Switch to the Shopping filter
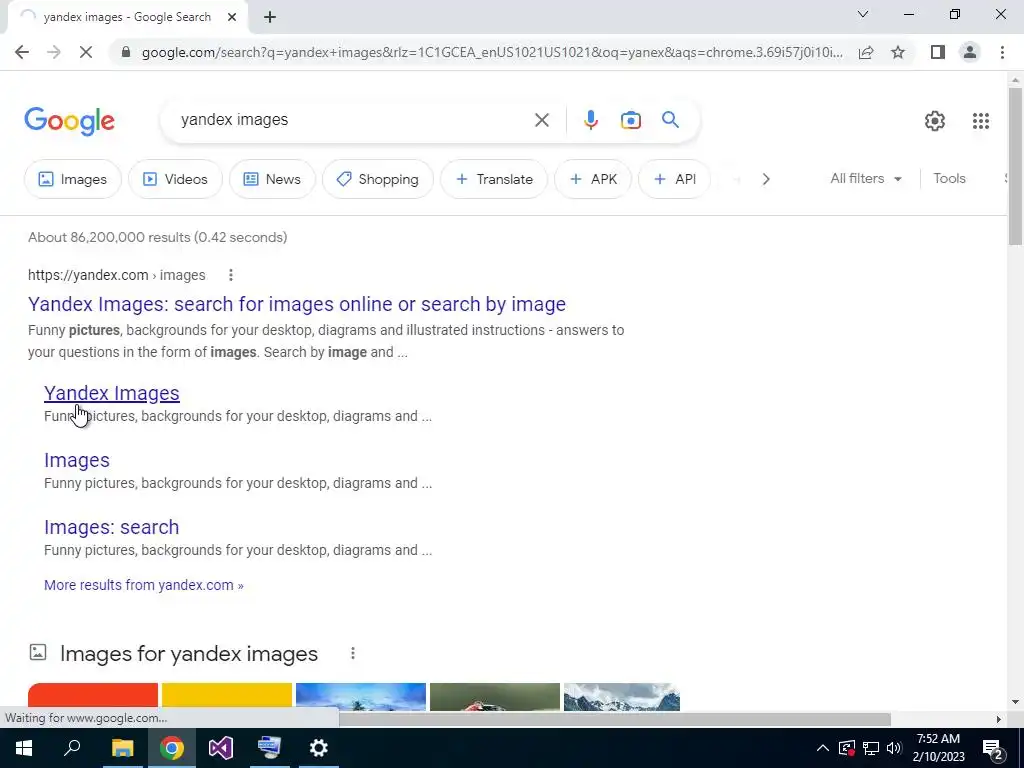 click(377, 179)
